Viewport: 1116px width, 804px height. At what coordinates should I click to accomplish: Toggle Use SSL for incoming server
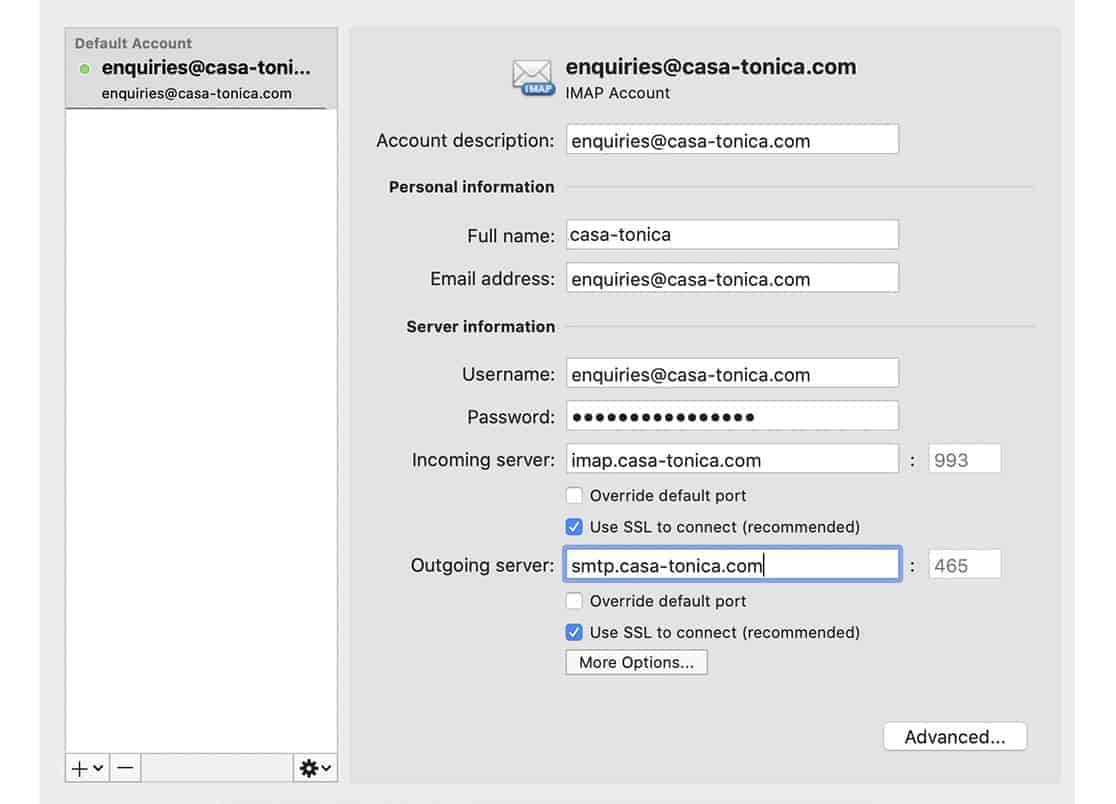coord(574,526)
